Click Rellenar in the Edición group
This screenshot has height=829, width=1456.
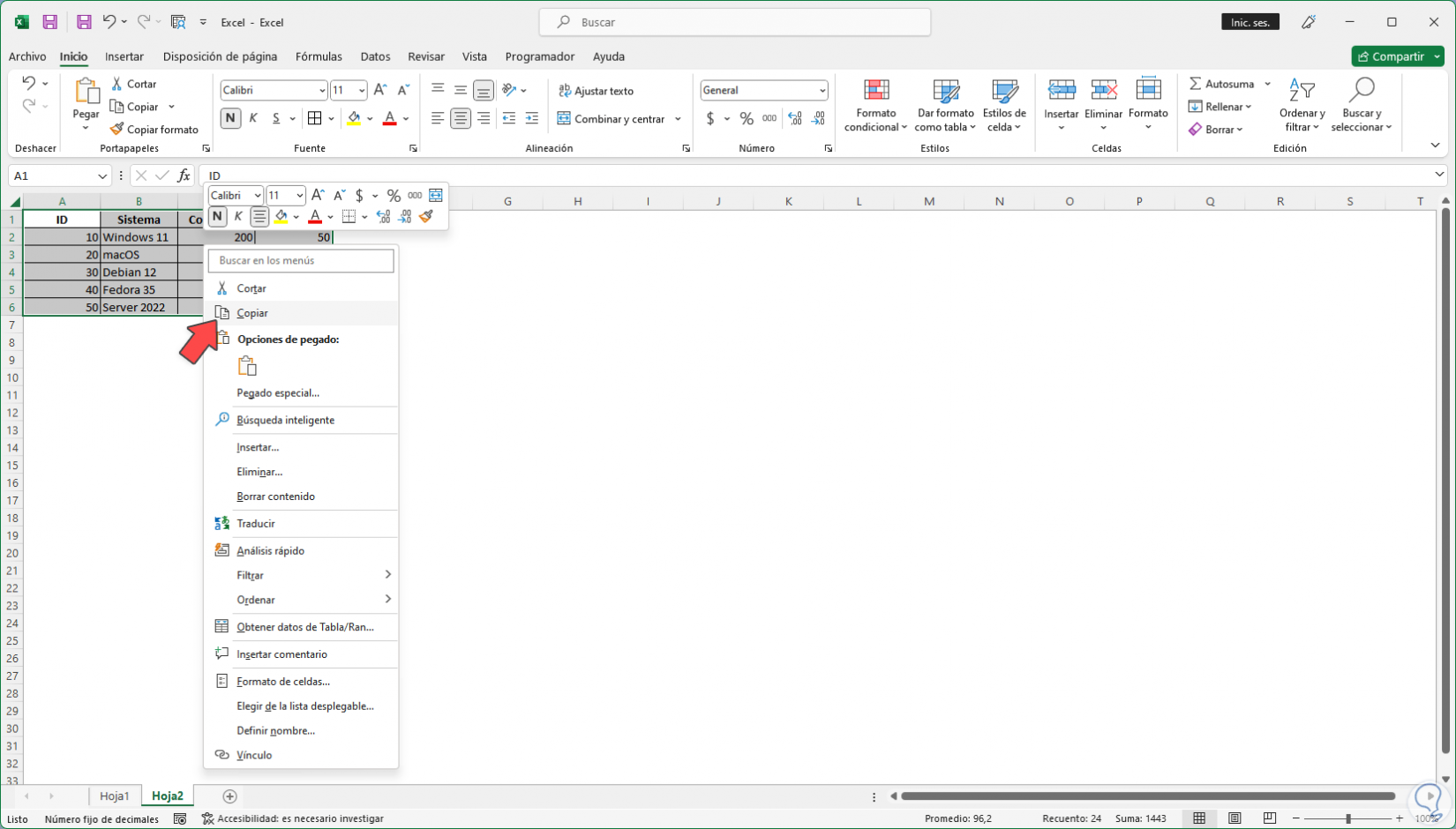pyautogui.click(x=1220, y=107)
